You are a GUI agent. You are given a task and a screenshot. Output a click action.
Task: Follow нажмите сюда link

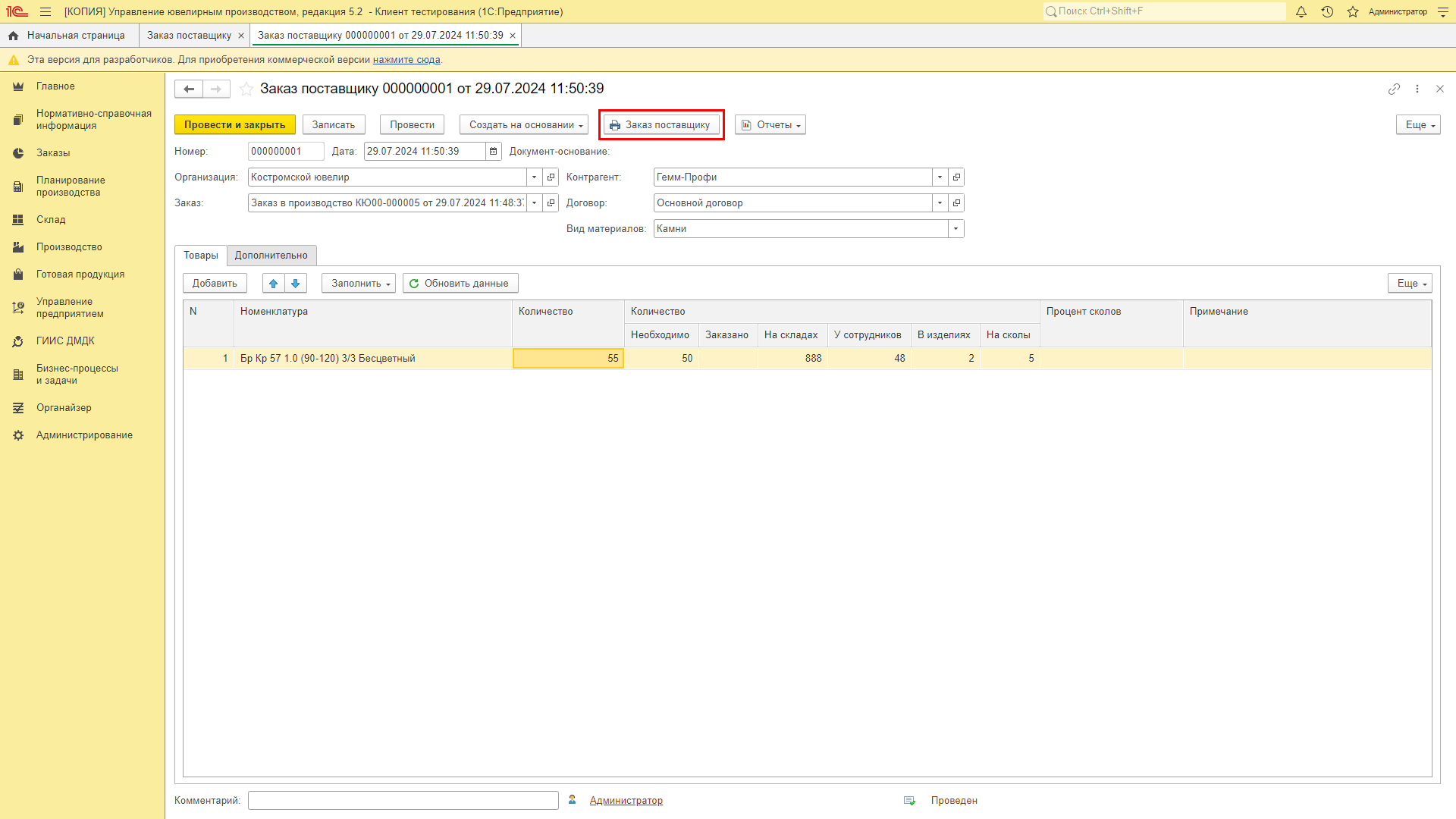pyautogui.click(x=406, y=60)
